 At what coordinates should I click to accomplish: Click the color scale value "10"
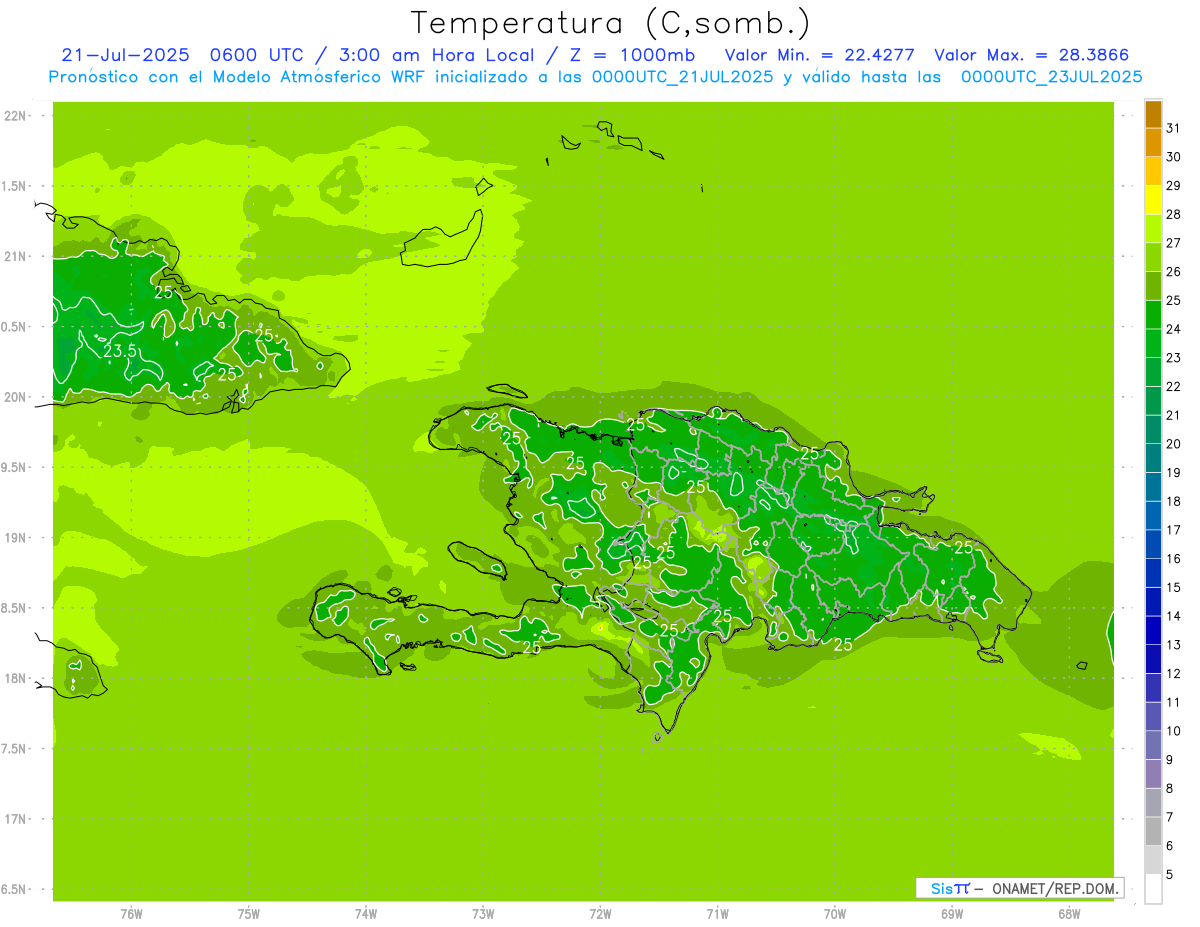click(x=1173, y=731)
